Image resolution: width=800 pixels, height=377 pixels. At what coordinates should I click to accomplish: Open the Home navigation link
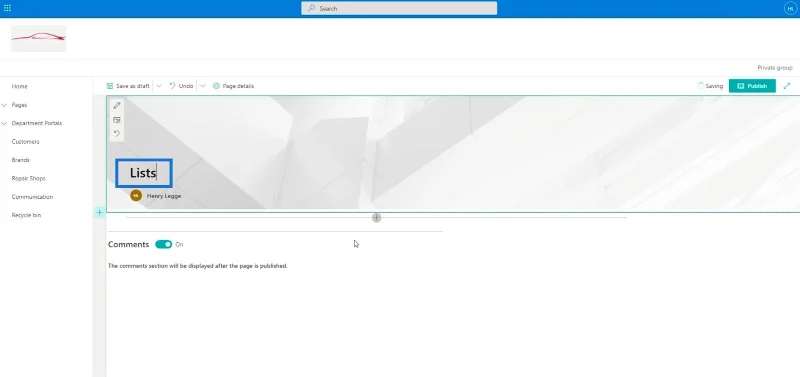pos(19,86)
